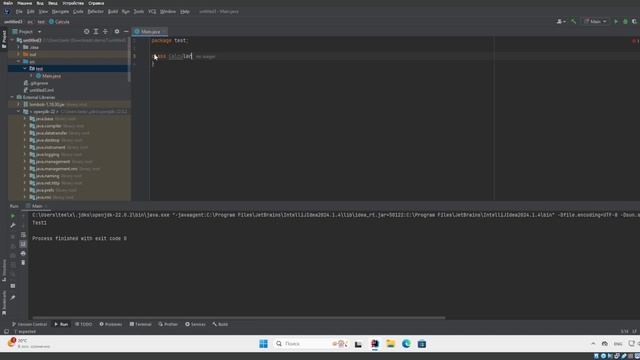Click the Project tree vertical scrollbar
This screenshot has width=640, height=360.
pos(129,59)
